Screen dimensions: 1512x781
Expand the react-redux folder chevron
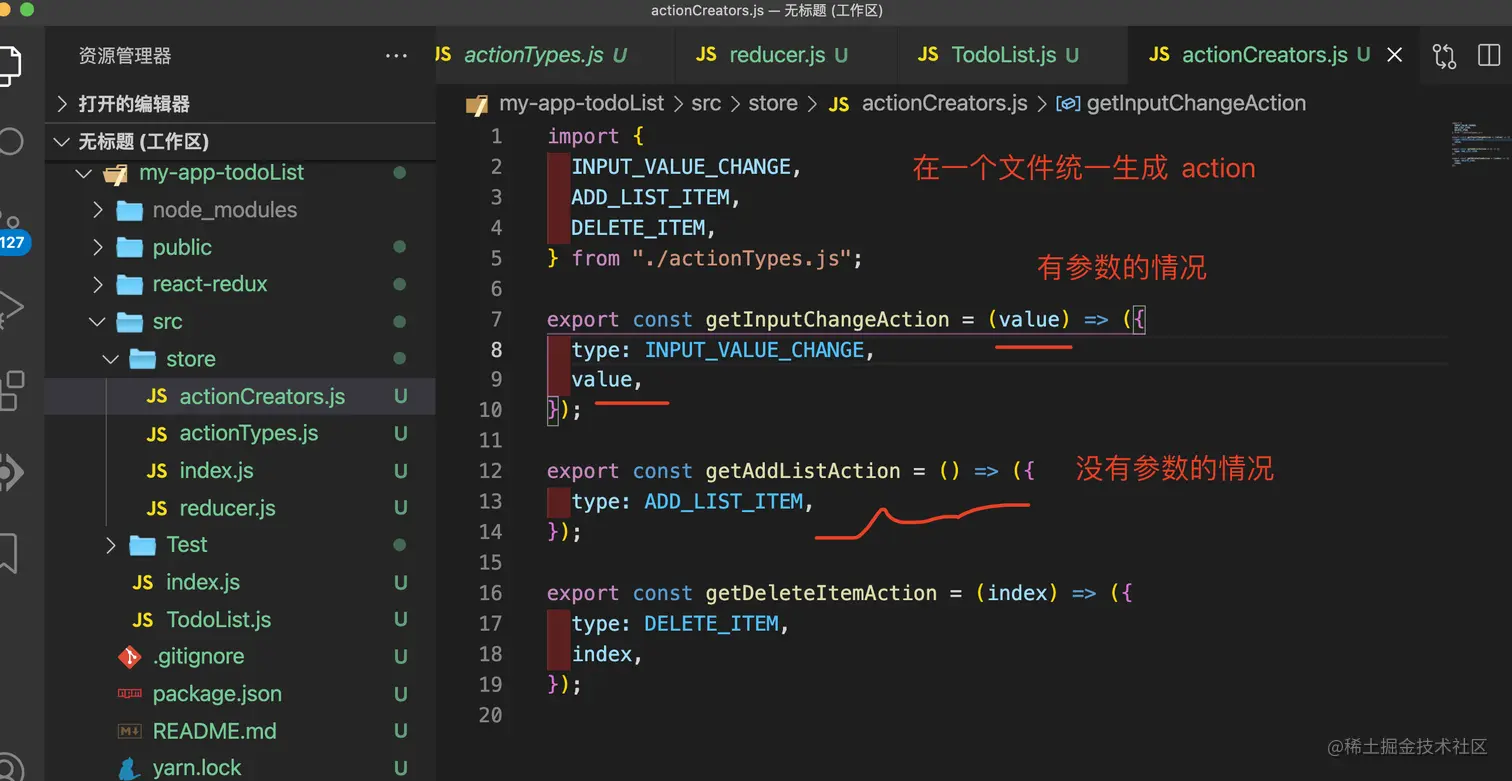98,285
